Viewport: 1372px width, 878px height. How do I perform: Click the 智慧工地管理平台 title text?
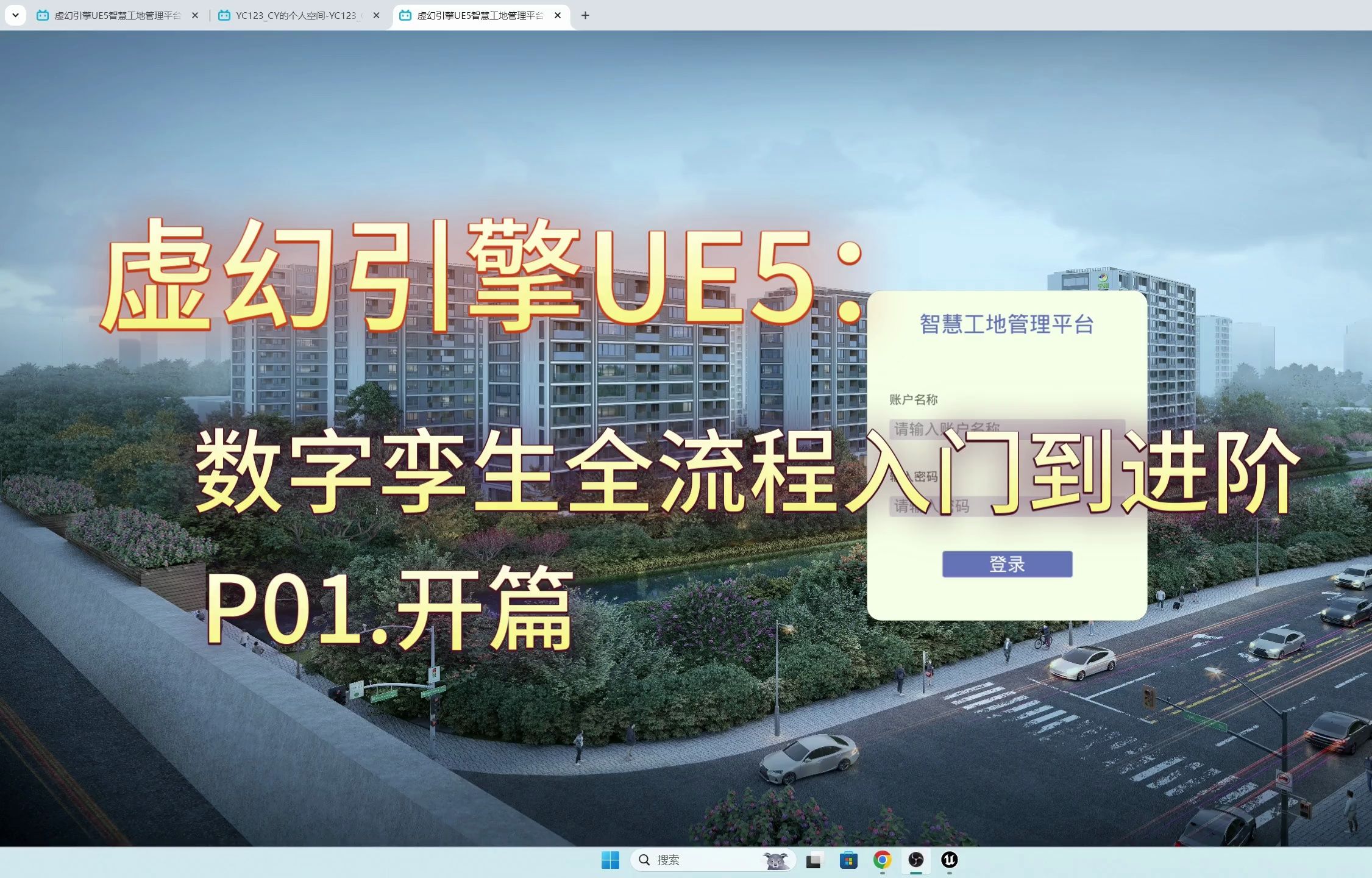[1006, 324]
